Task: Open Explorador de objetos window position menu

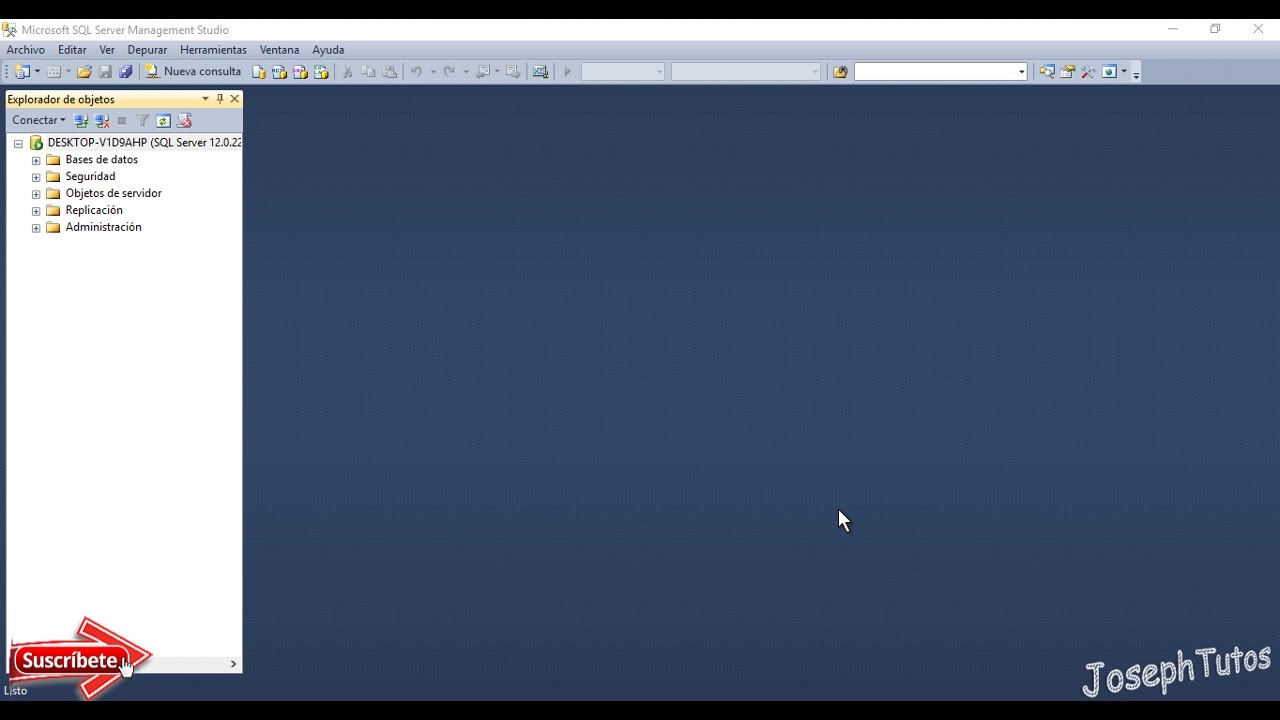Action: point(205,99)
